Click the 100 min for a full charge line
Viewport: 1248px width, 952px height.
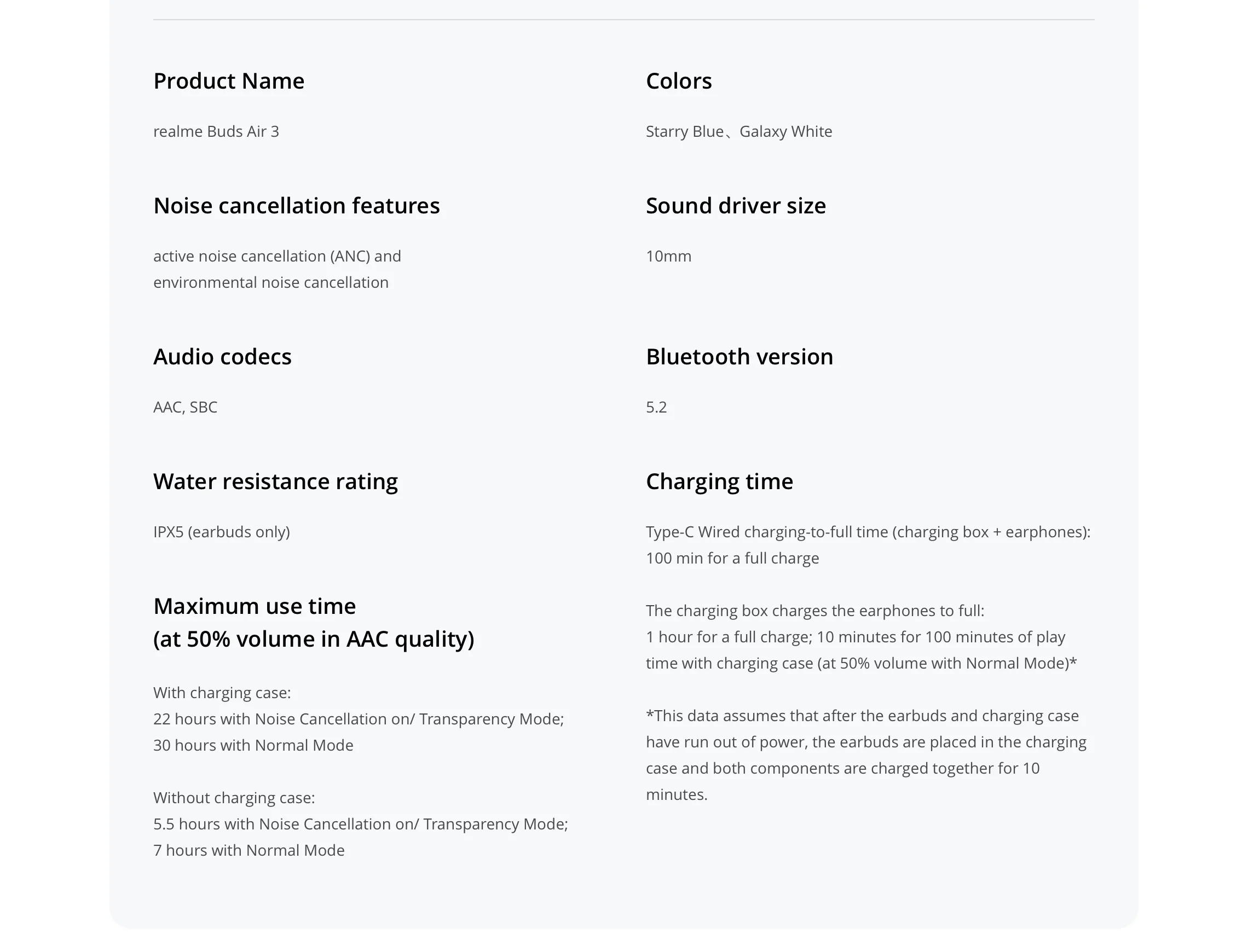732,558
